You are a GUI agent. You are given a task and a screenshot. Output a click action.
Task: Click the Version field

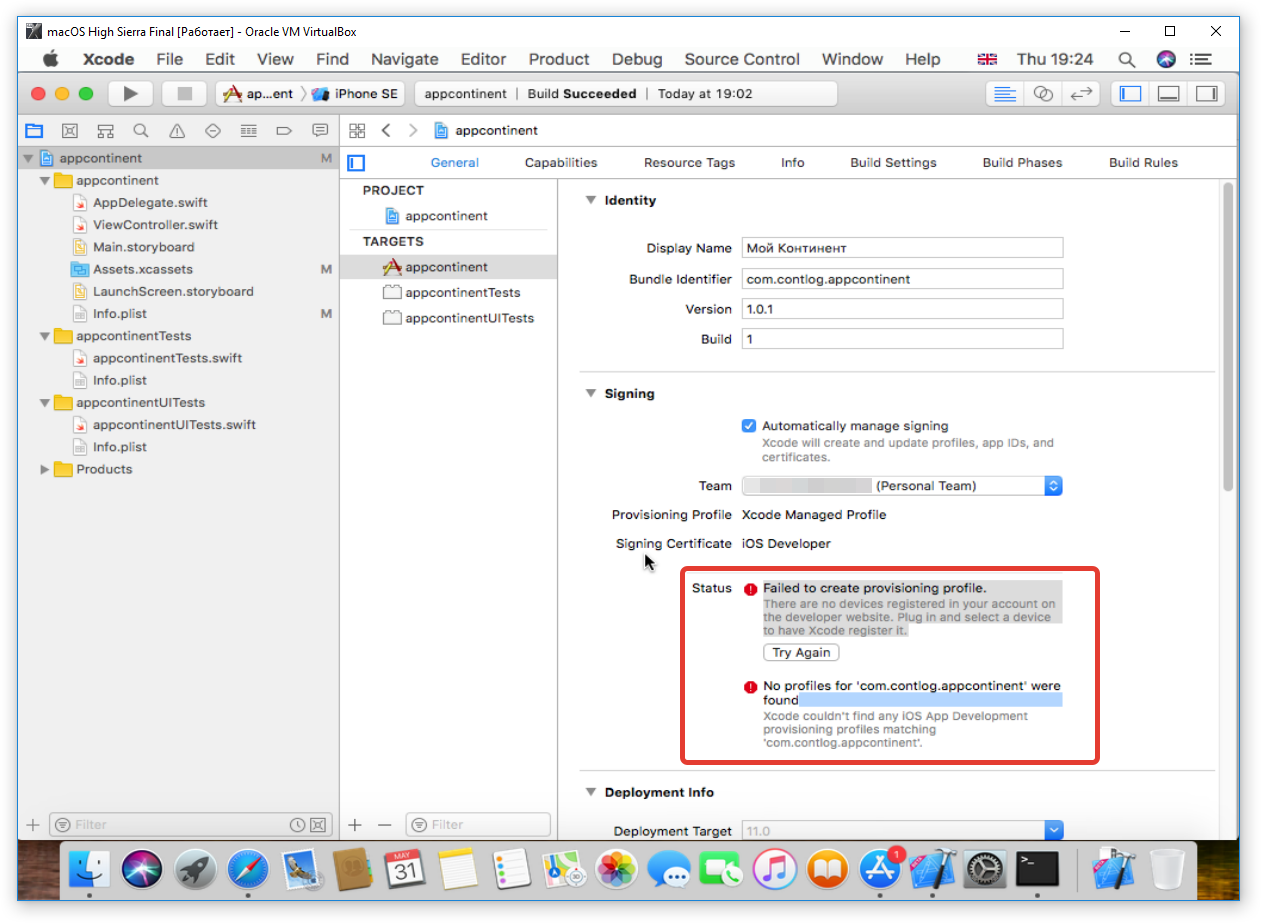click(902, 310)
